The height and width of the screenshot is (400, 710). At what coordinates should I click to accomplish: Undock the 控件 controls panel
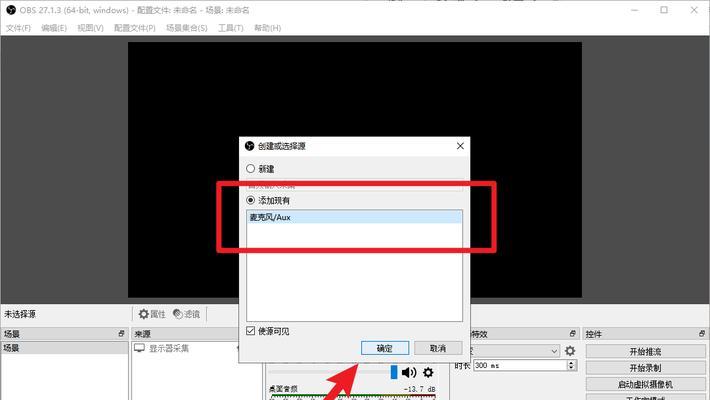point(701,334)
